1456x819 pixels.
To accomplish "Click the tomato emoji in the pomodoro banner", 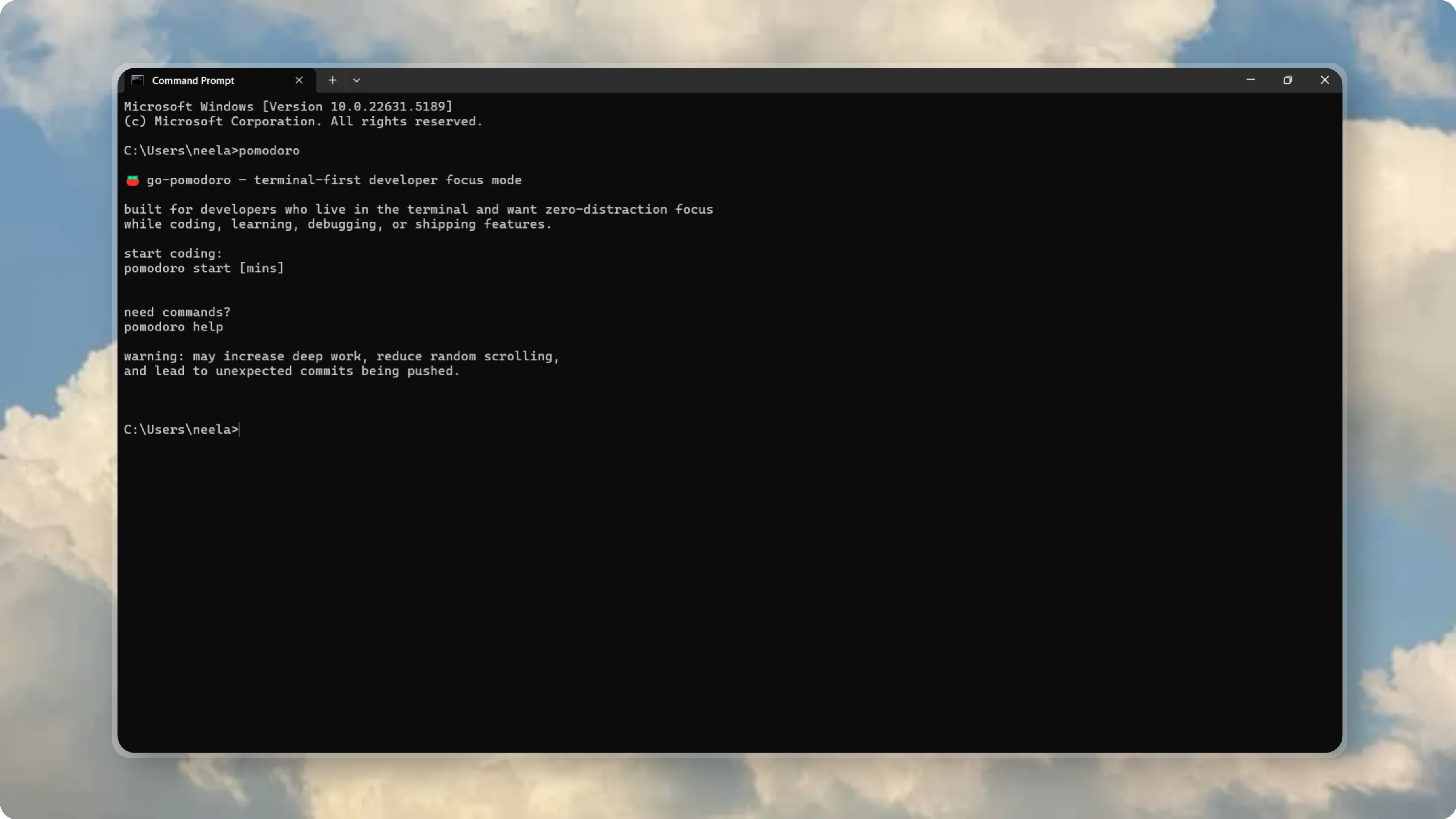I will (132, 180).
